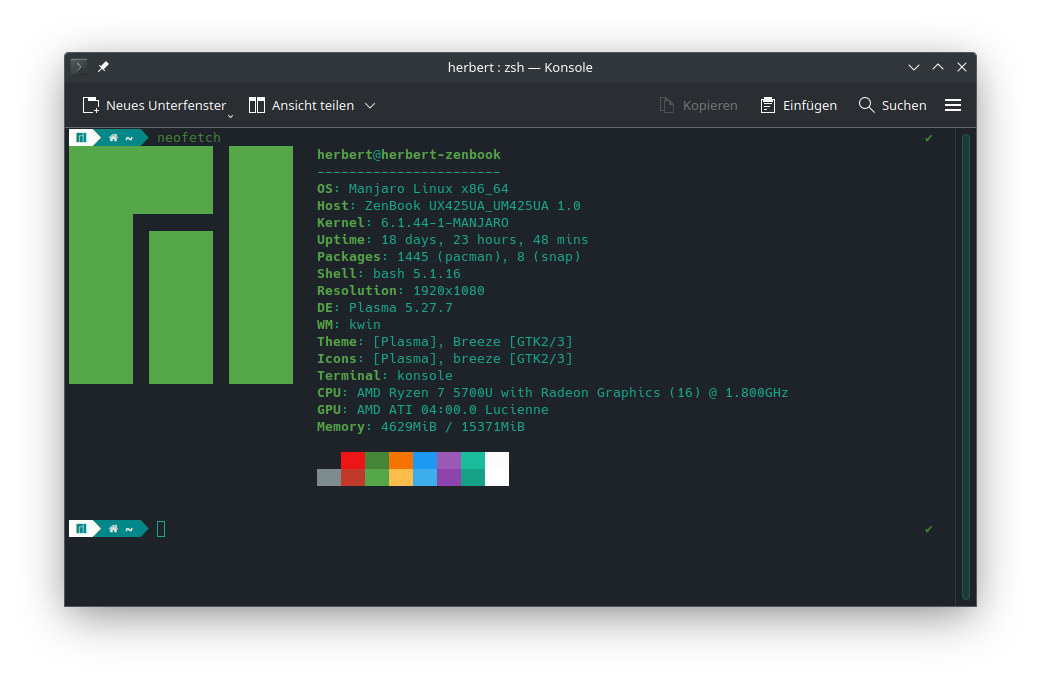This screenshot has height=683, width=1041.
Task: Click the Kopieren copy icon
Action: coord(668,105)
